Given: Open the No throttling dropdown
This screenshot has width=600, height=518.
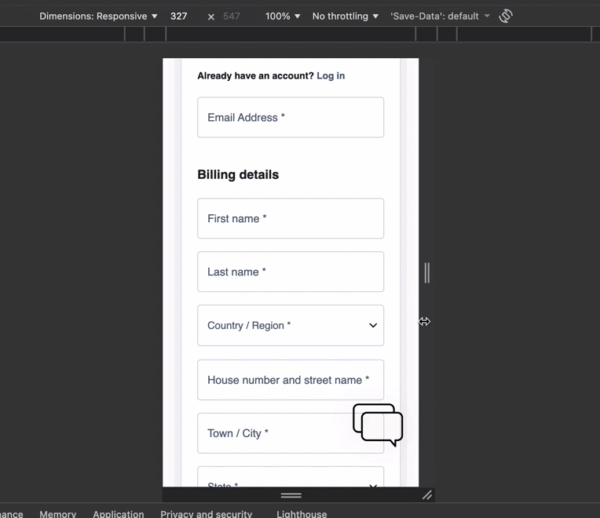Looking at the screenshot, I should click(345, 16).
